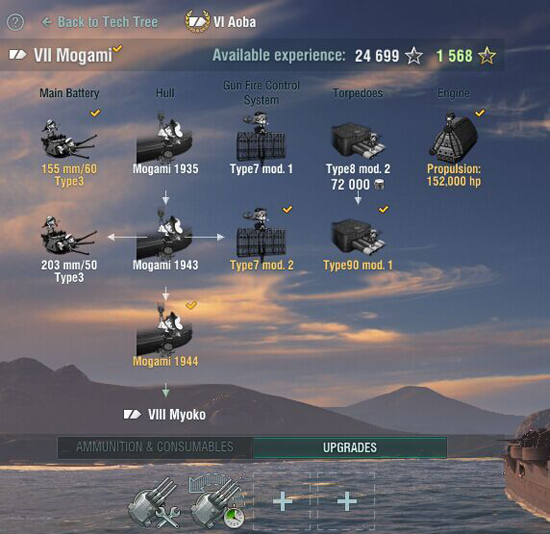The image size is (550, 534).
Task: Switch to Ammunition & Consumables tab
Action: point(155,447)
